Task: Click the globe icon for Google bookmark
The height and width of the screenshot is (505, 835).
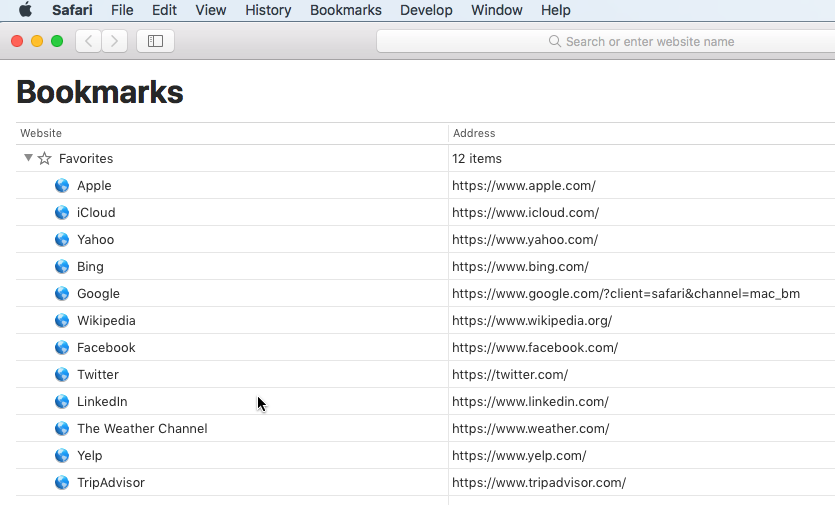Action: point(62,294)
